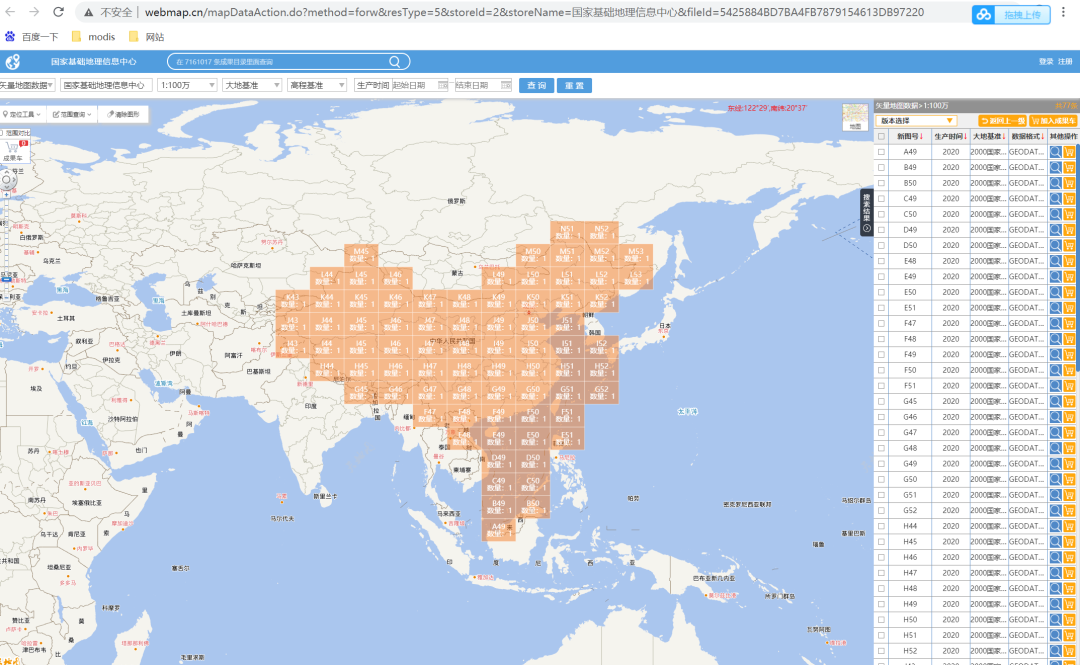1080x665 pixels.
Task: Click the magnifier icon in row B50
Action: coord(1055,183)
